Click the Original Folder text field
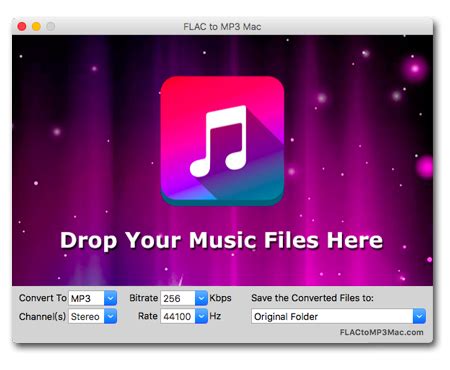The image size is (450, 370). tap(332, 316)
